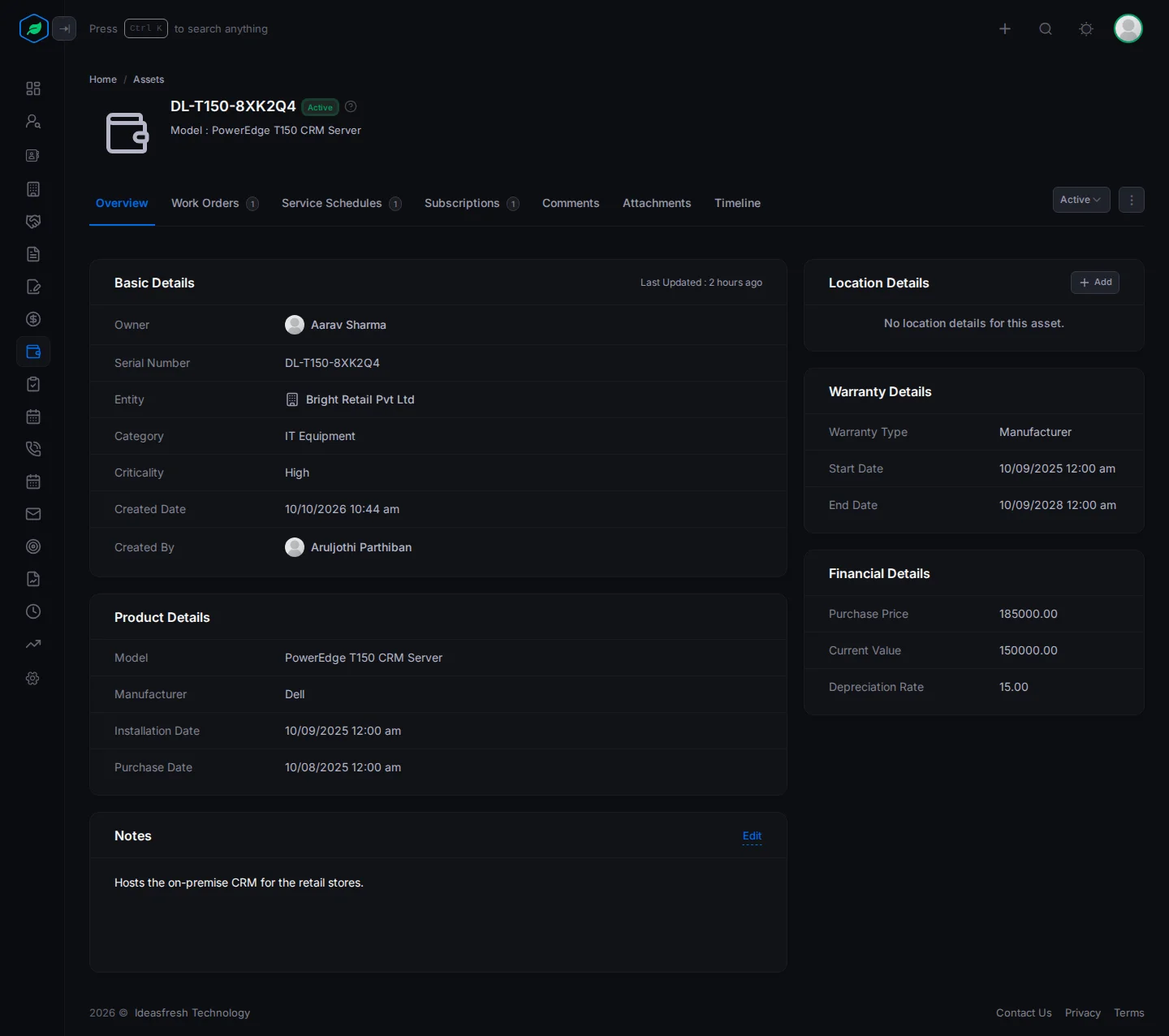Image resolution: width=1169 pixels, height=1036 pixels.
Task: Open the Privacy footer link
Action: [x=1083, y=1012]
